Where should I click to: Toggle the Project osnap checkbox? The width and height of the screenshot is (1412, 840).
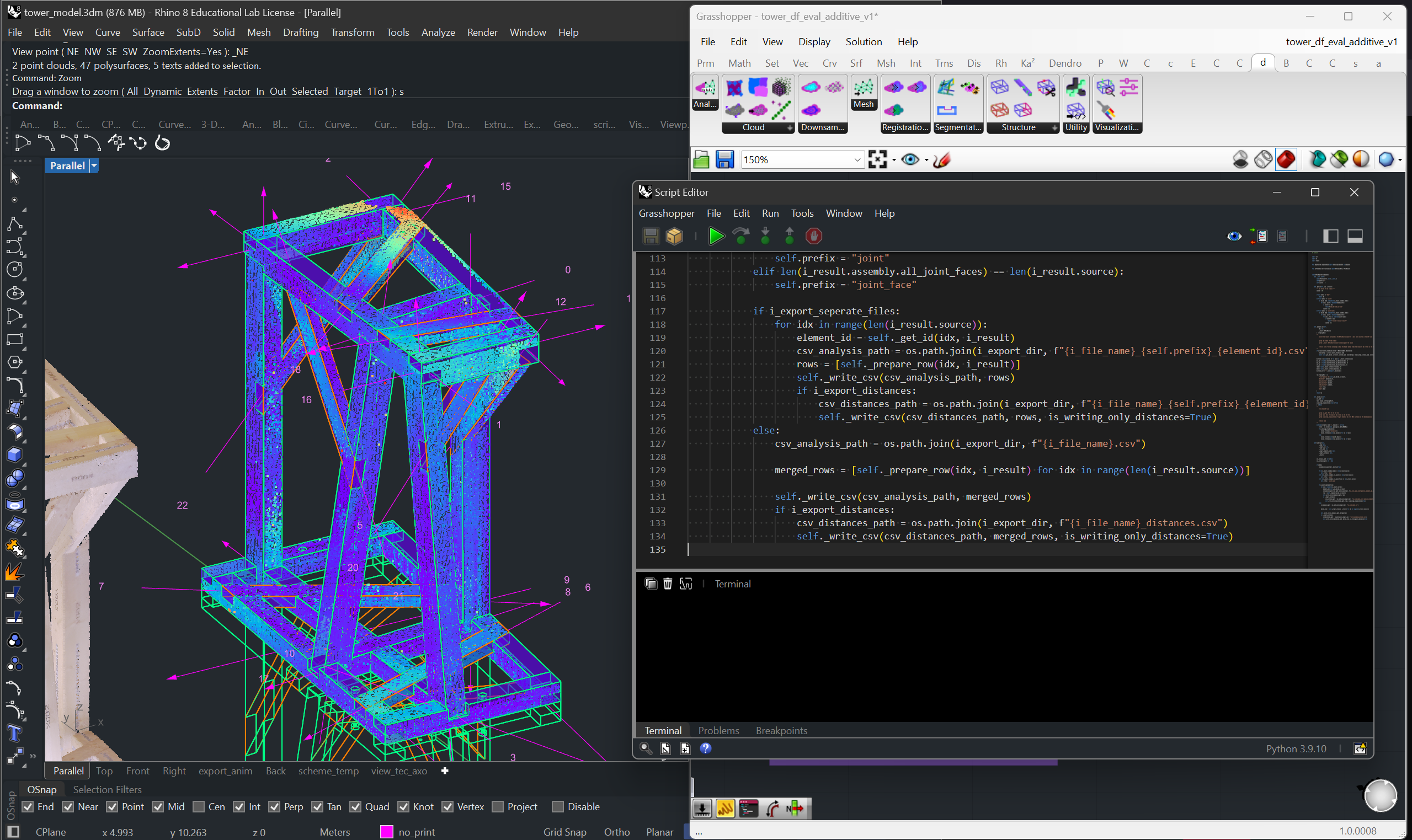click(x=498, y=806)
